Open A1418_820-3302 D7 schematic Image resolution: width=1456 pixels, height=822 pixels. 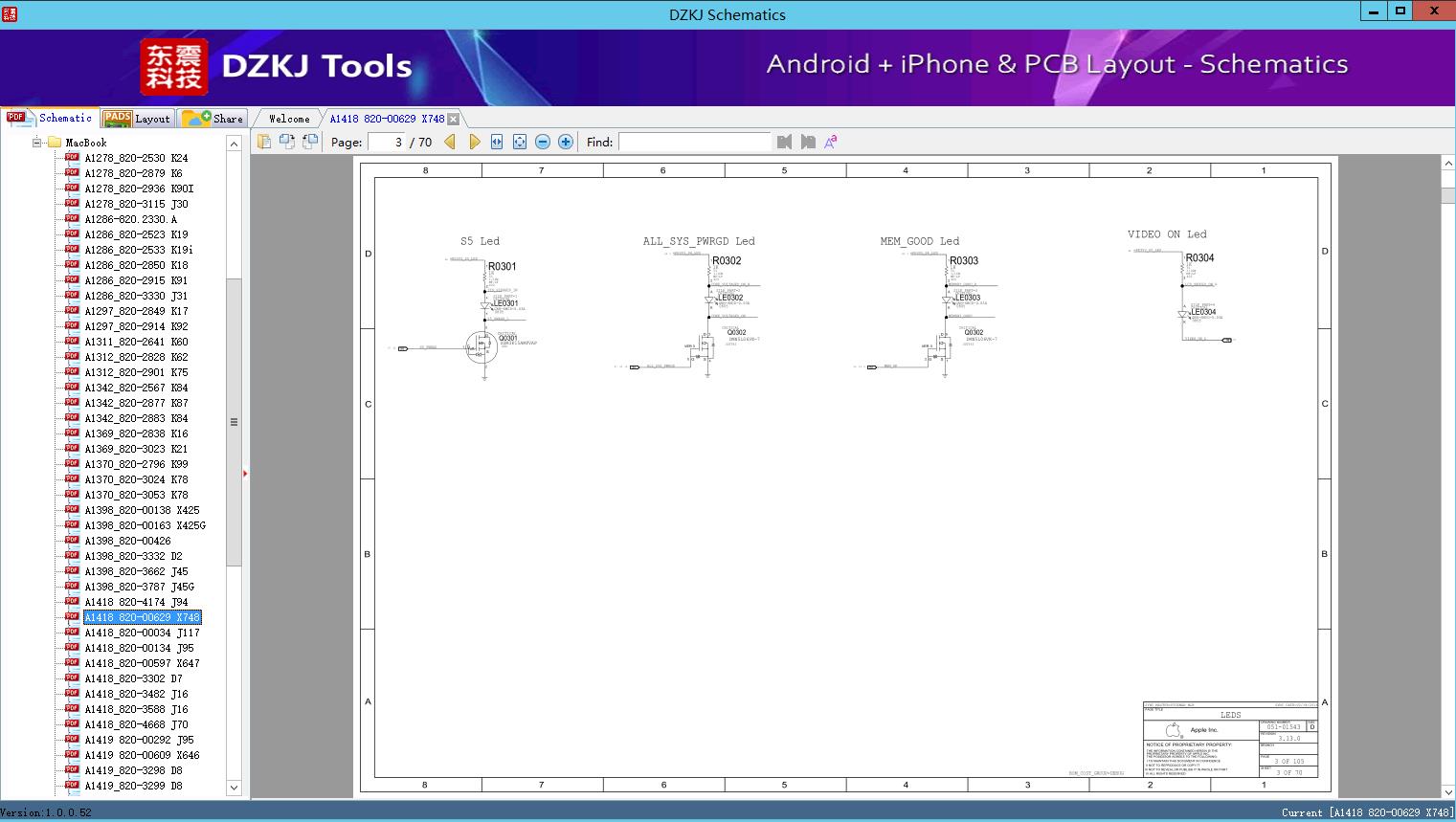point(133,678)
